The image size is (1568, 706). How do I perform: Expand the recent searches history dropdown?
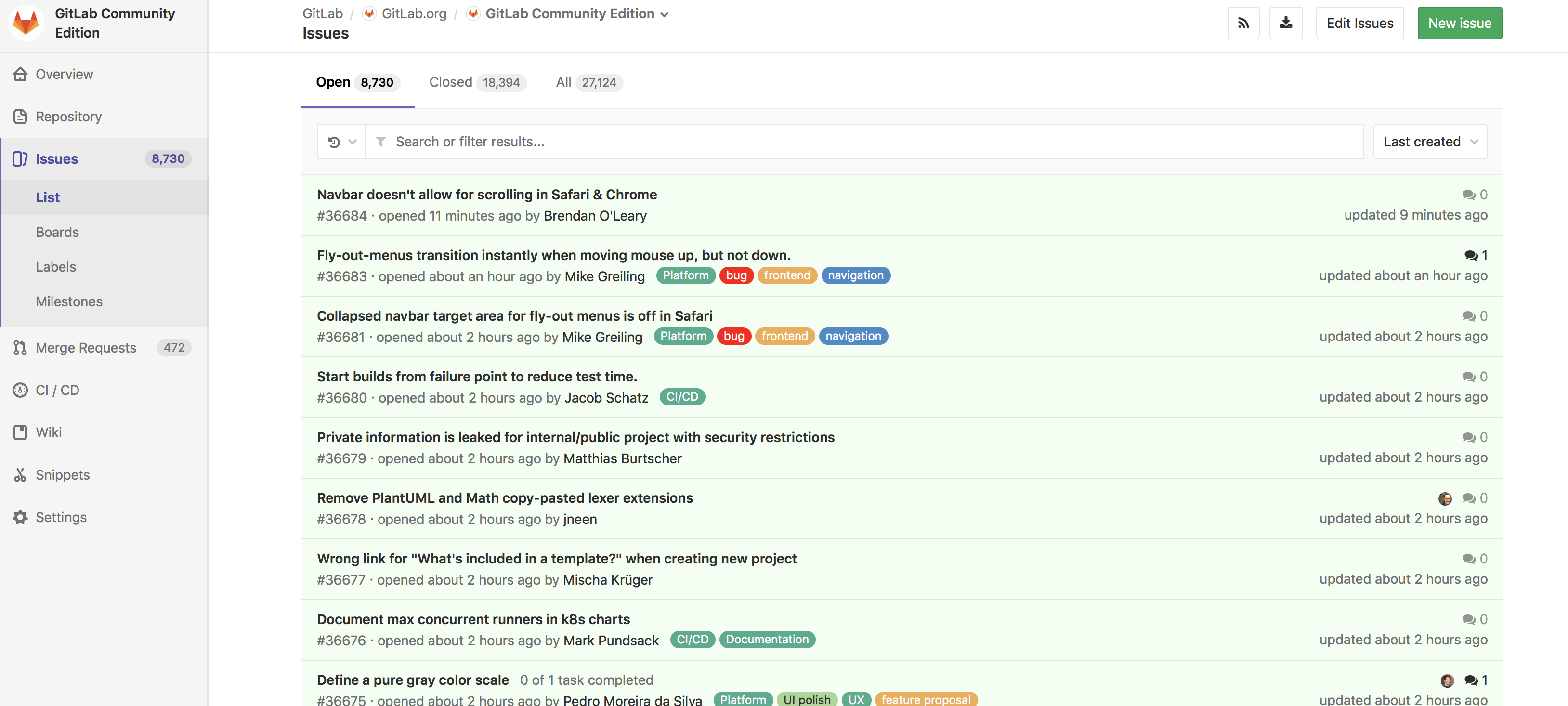tap(341, 141)
